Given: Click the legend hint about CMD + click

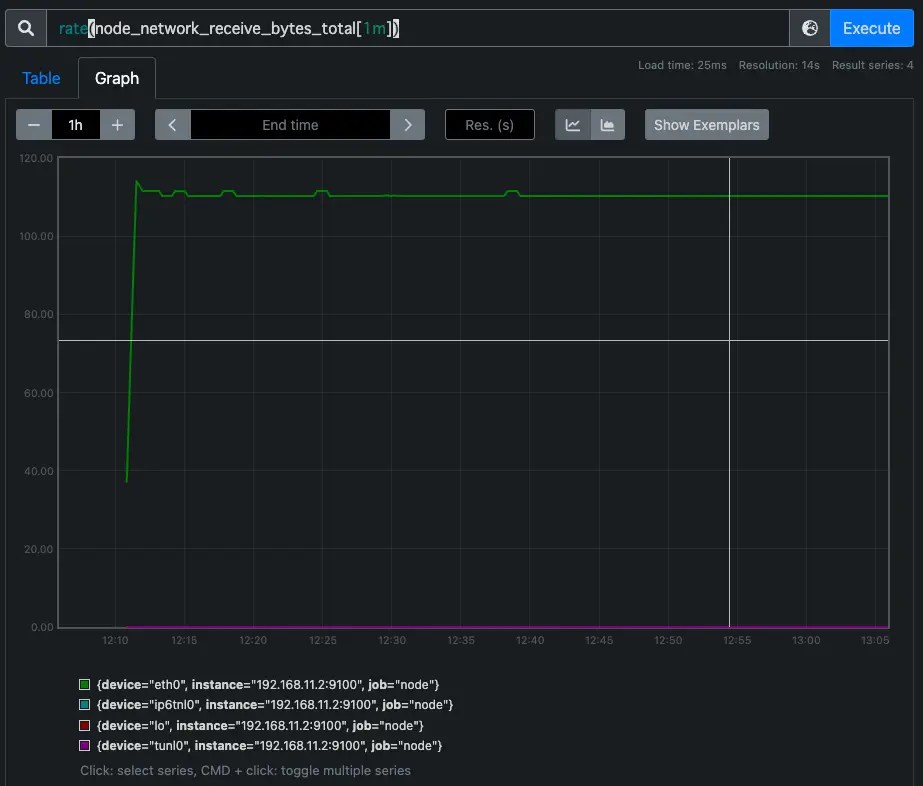Looking at the screenshot, I should pos(245,770).
